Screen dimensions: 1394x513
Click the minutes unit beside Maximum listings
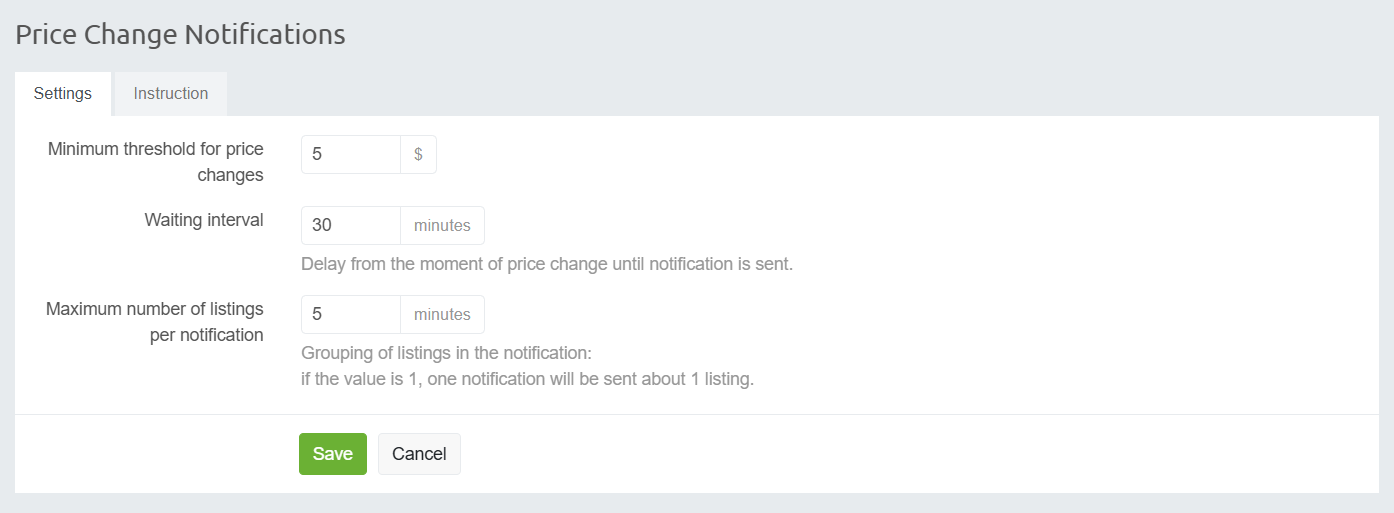(442, 315)
